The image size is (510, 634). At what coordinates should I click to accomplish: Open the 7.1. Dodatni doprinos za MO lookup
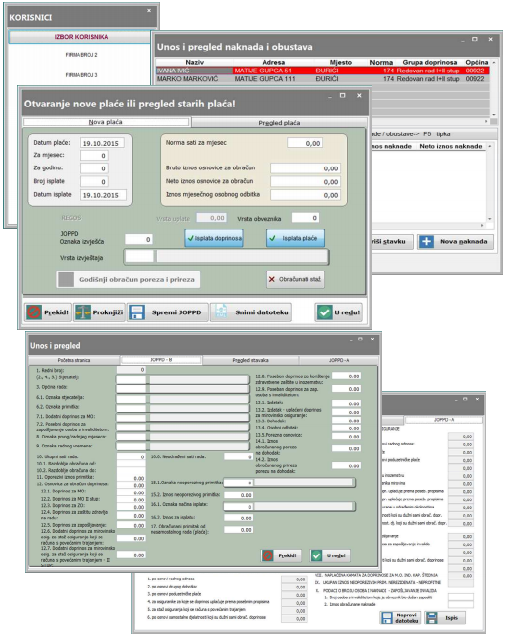click(183, 417)
